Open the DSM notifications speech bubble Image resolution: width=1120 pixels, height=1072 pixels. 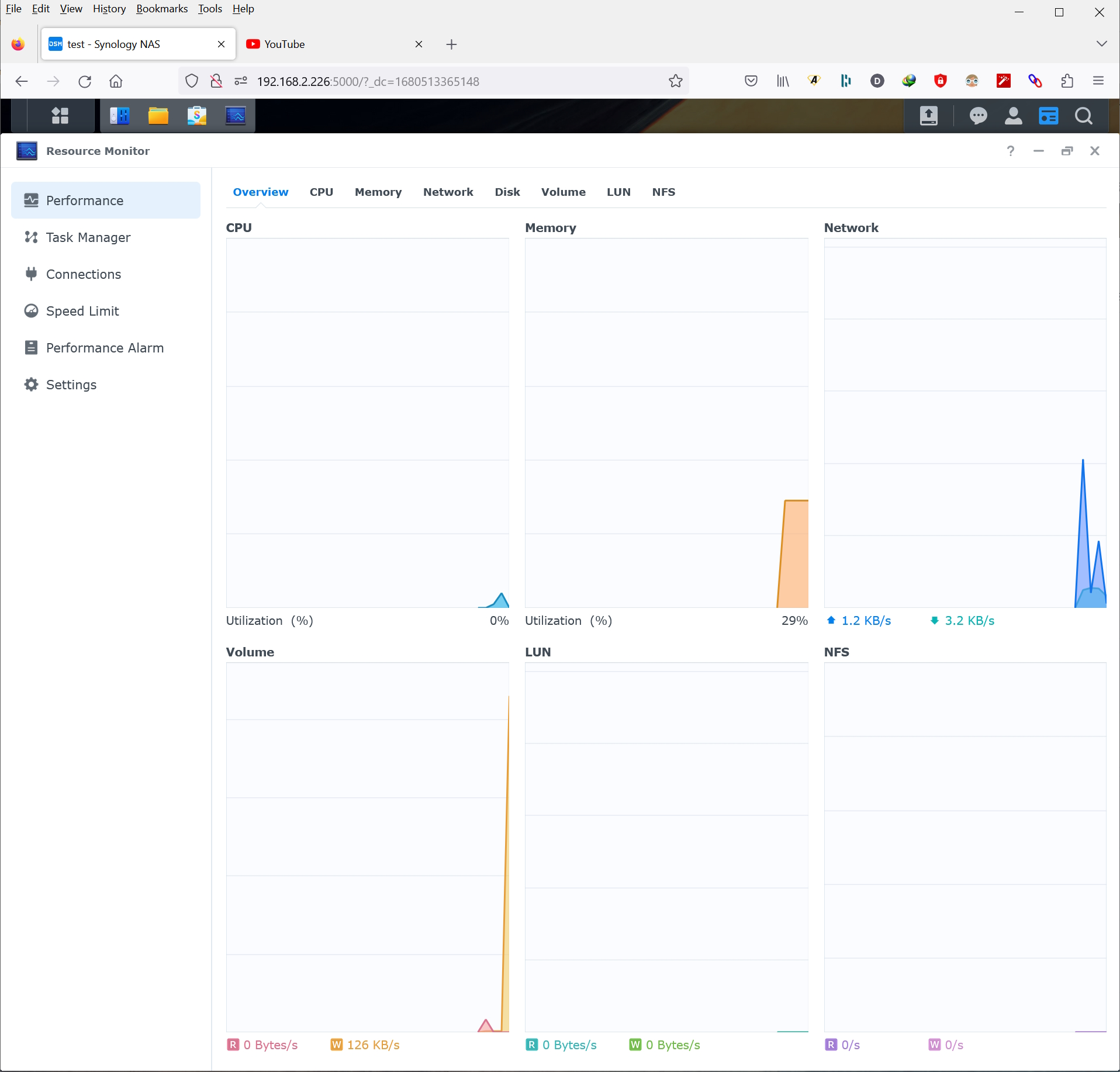coord(978,116)
